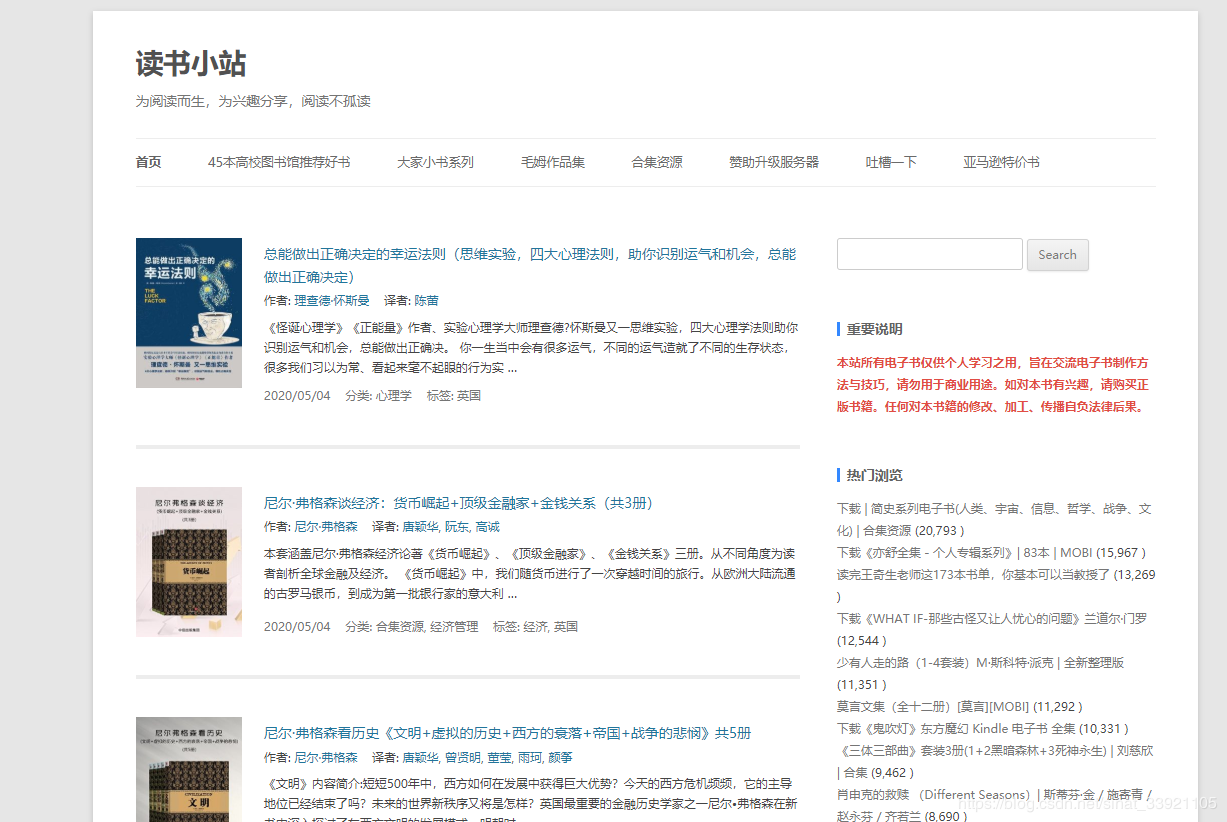This screenshot has height=822, width=1227.
Task: Open post title 总能做出正确决定的幸运法则
Action: (x=530, y=265)
